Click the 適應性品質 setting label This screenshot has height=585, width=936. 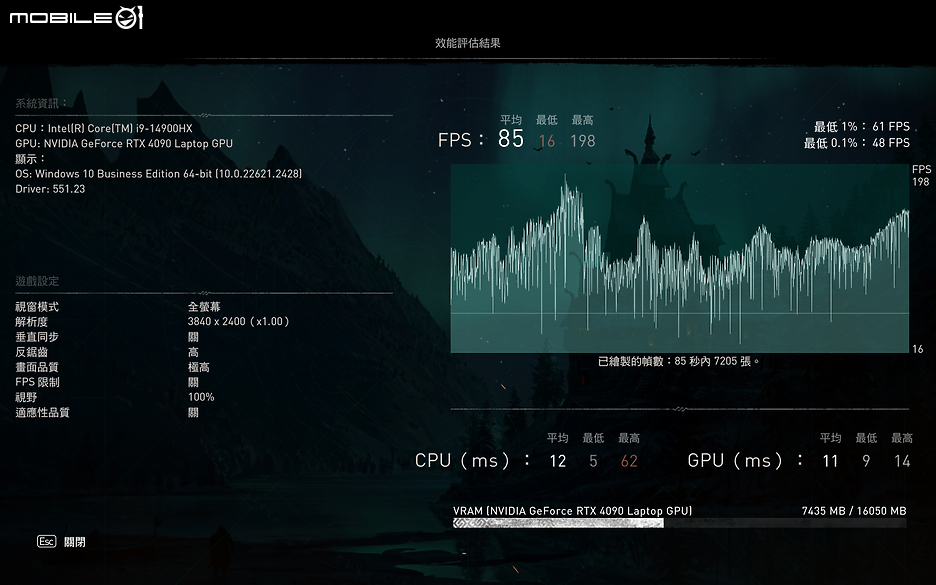42,412
